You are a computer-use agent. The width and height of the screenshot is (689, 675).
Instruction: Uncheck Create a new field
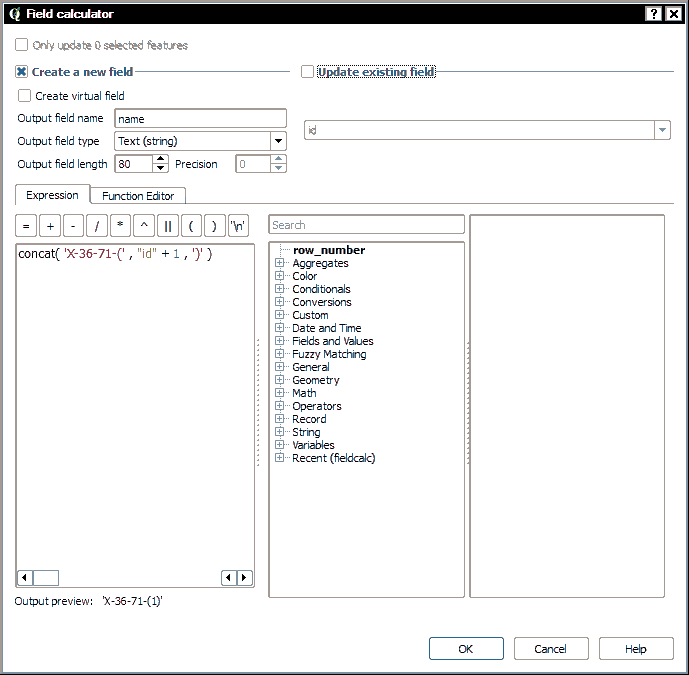(22, 72)
